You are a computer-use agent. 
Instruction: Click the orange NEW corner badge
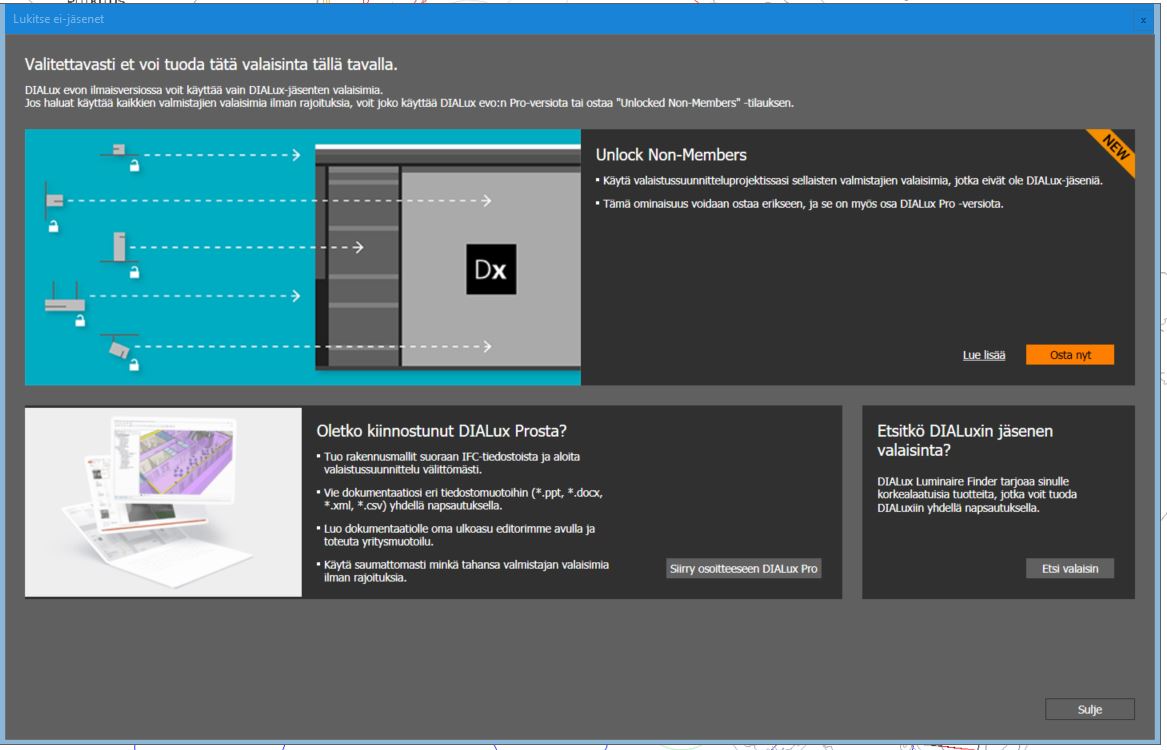point(1114,150)
